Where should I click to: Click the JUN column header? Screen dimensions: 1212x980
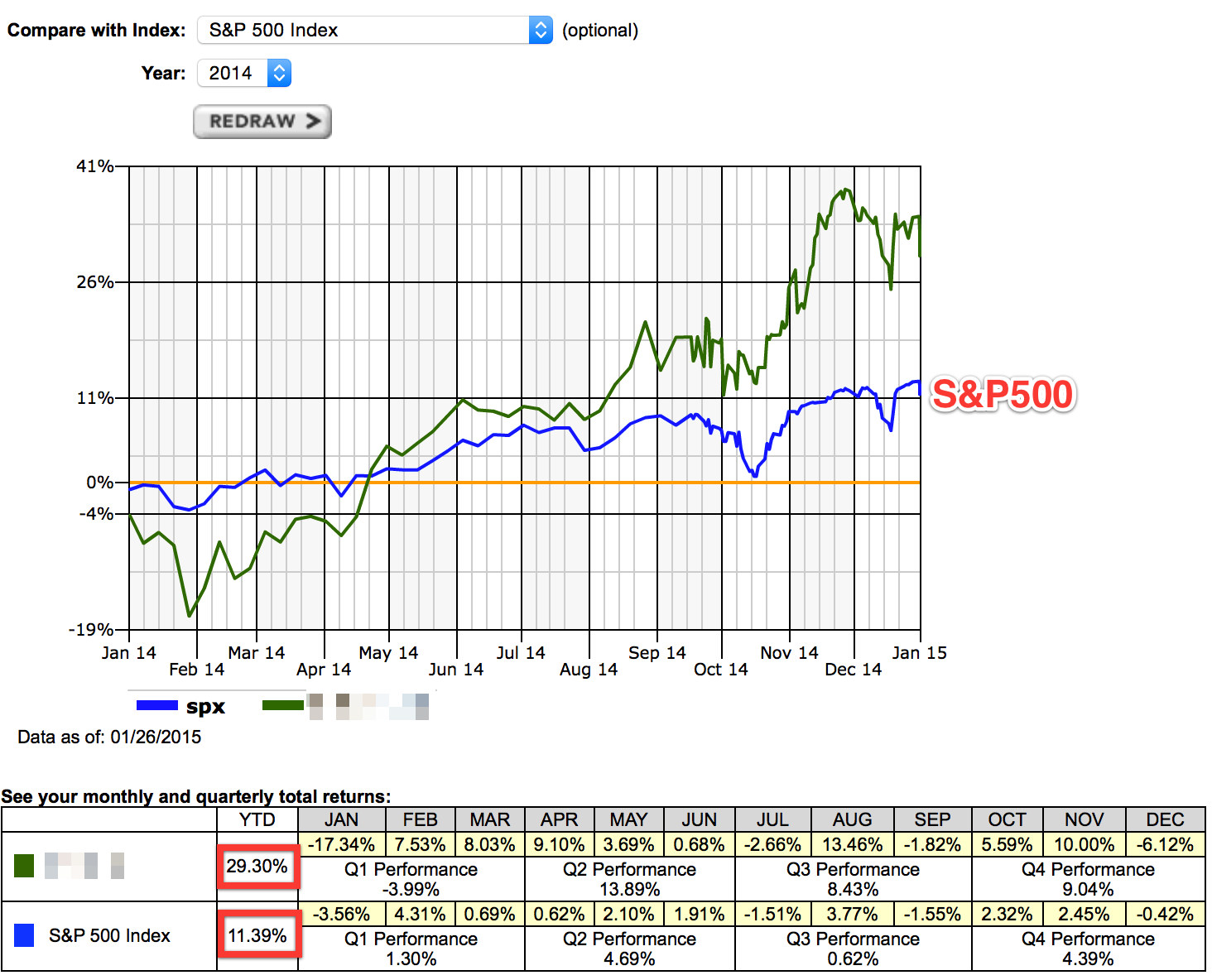click(x=700, y=819)
